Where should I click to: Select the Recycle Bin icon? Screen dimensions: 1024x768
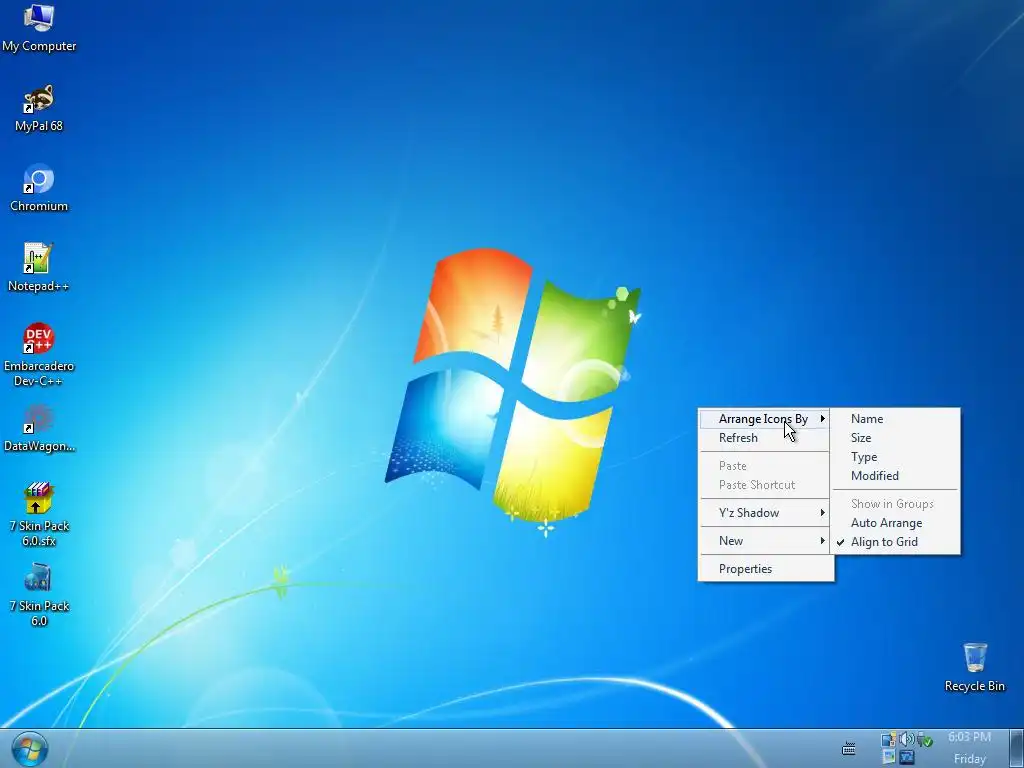pos(974,667)
